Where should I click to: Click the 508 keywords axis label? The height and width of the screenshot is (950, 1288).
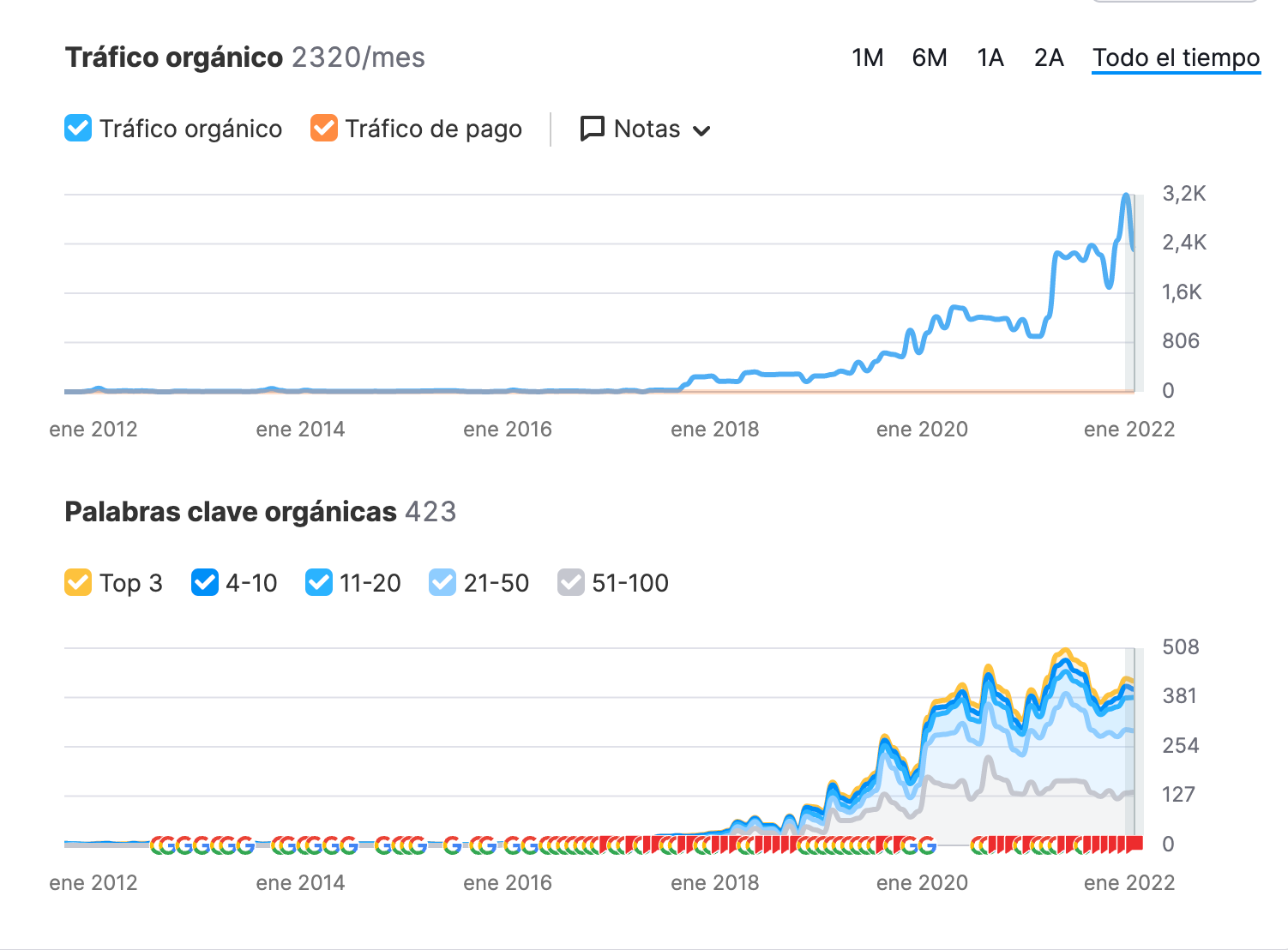1181,647
